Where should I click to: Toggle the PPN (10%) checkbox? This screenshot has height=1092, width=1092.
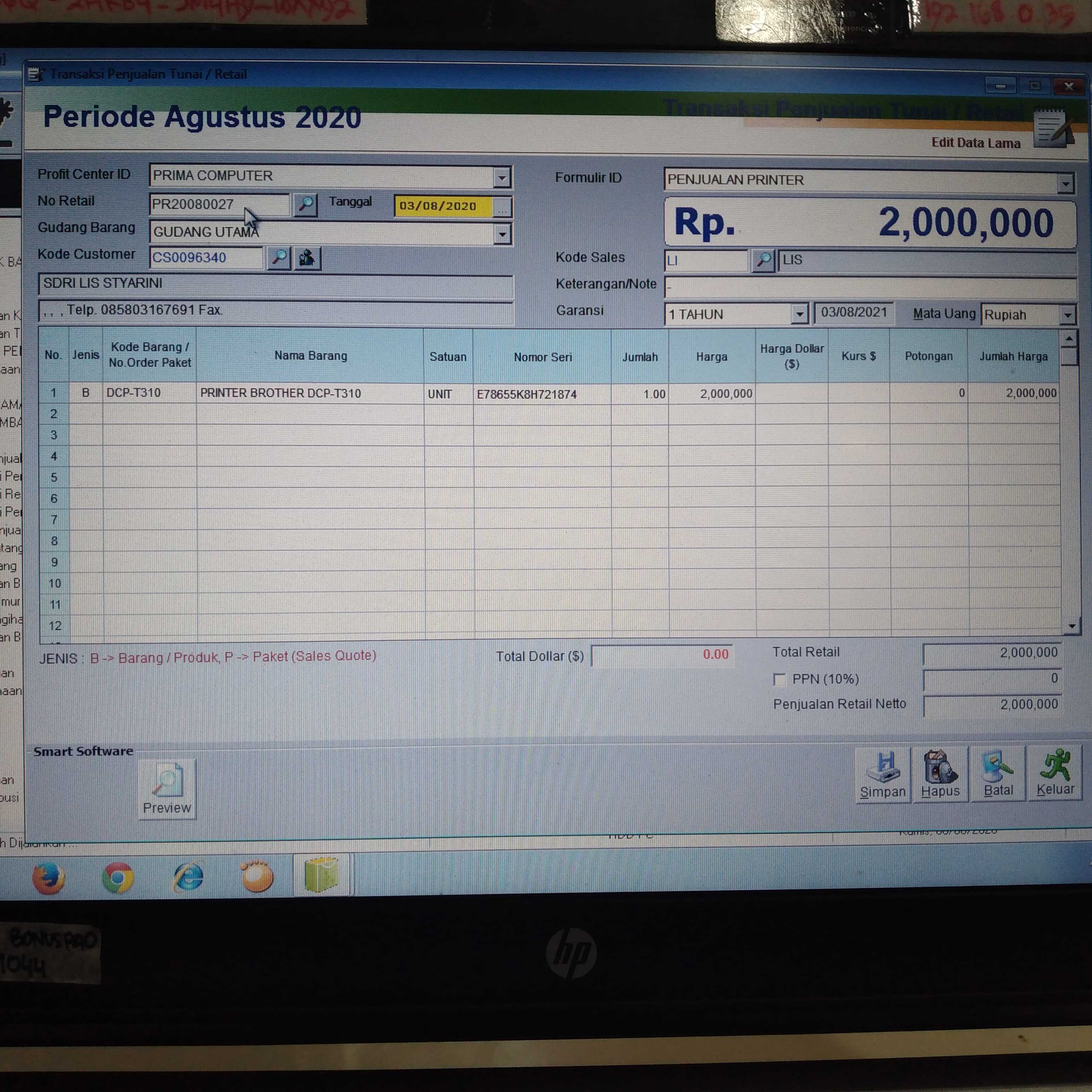tap(779, 679)
